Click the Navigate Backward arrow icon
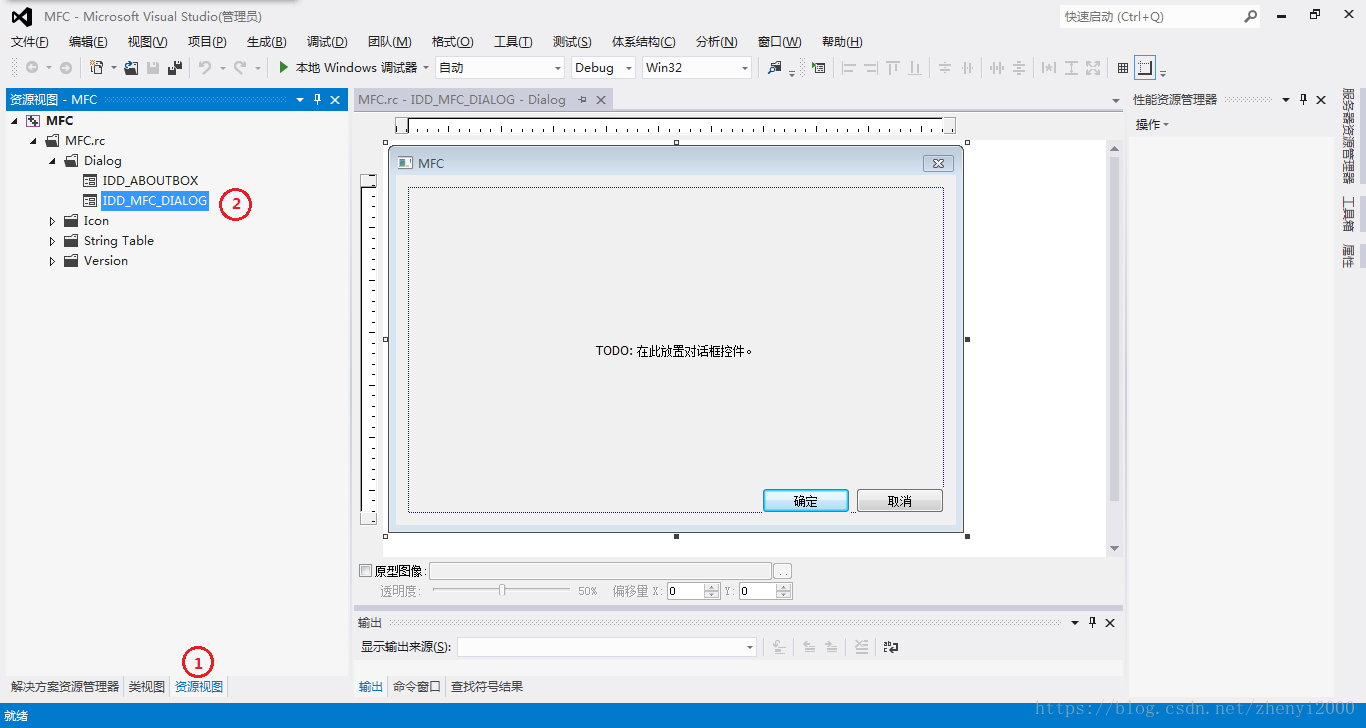Image resolution: width=1366 pixels, height=728 pixels. [32, 68]
